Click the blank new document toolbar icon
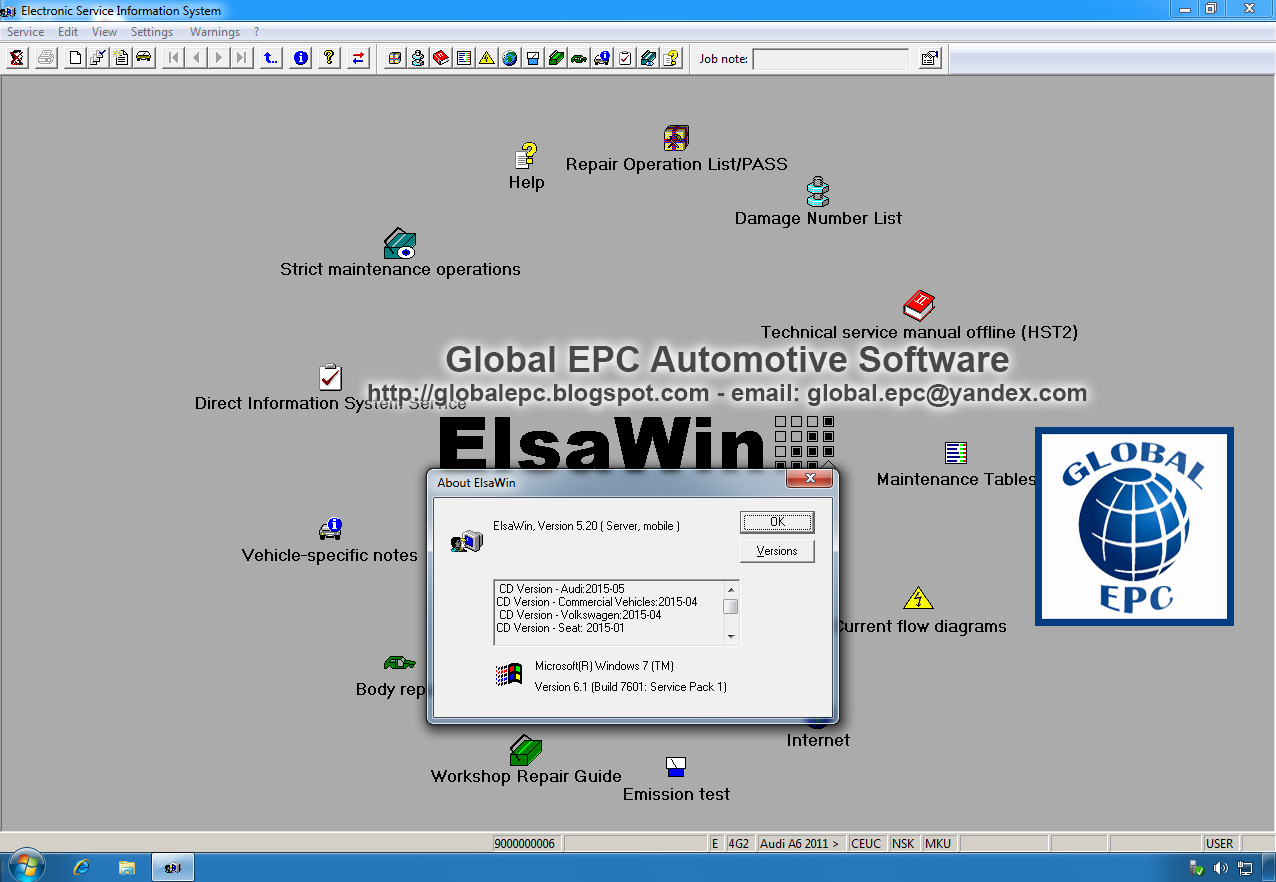The image size is (1276, 882). (75, 58)
